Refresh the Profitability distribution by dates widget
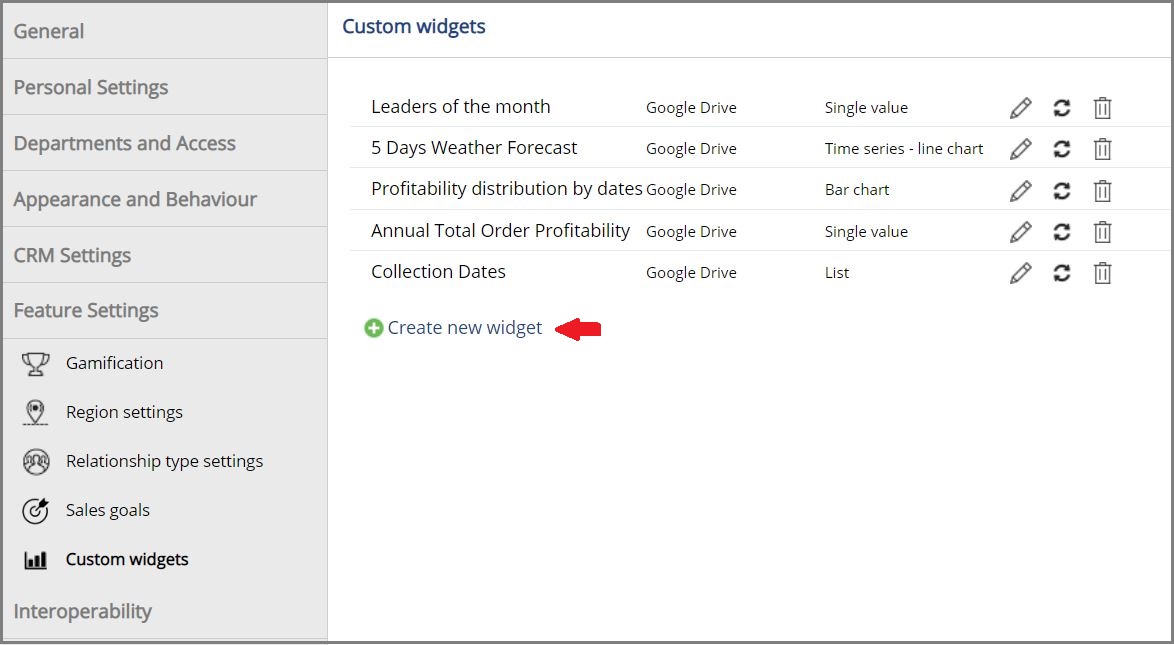The height and width of the screenshot is (645, 1174). coord(1062,191)
